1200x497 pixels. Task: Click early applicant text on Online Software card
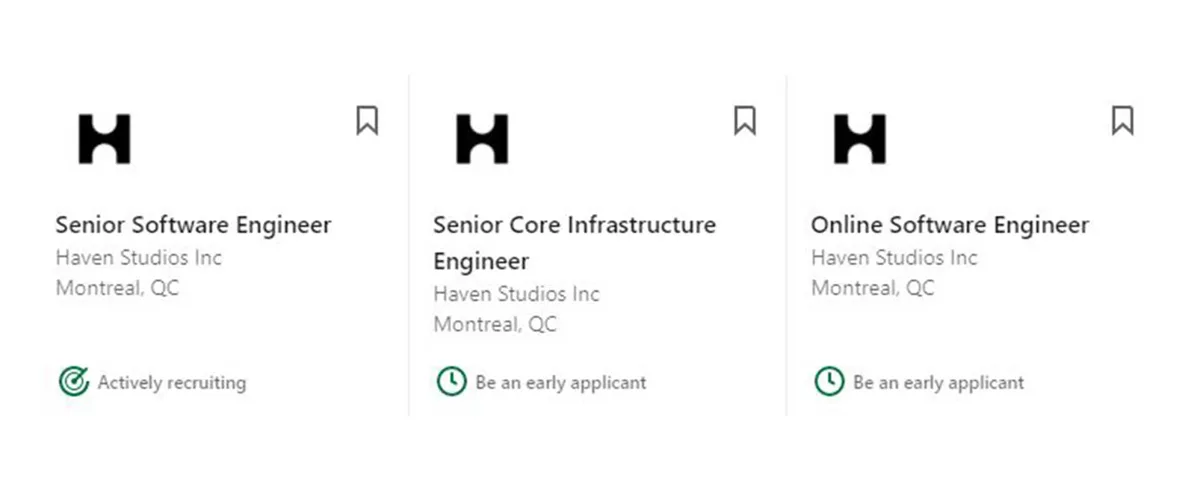tap(938, 382)
